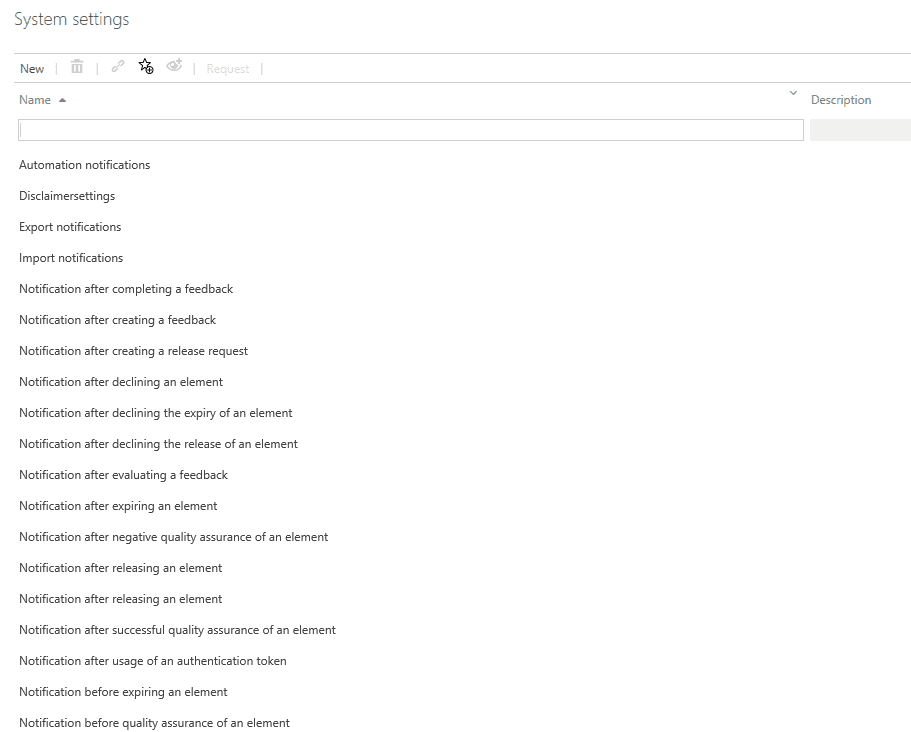The image size is (911, 732).
Task: Click the link chain icon
Action: point(118,67)
